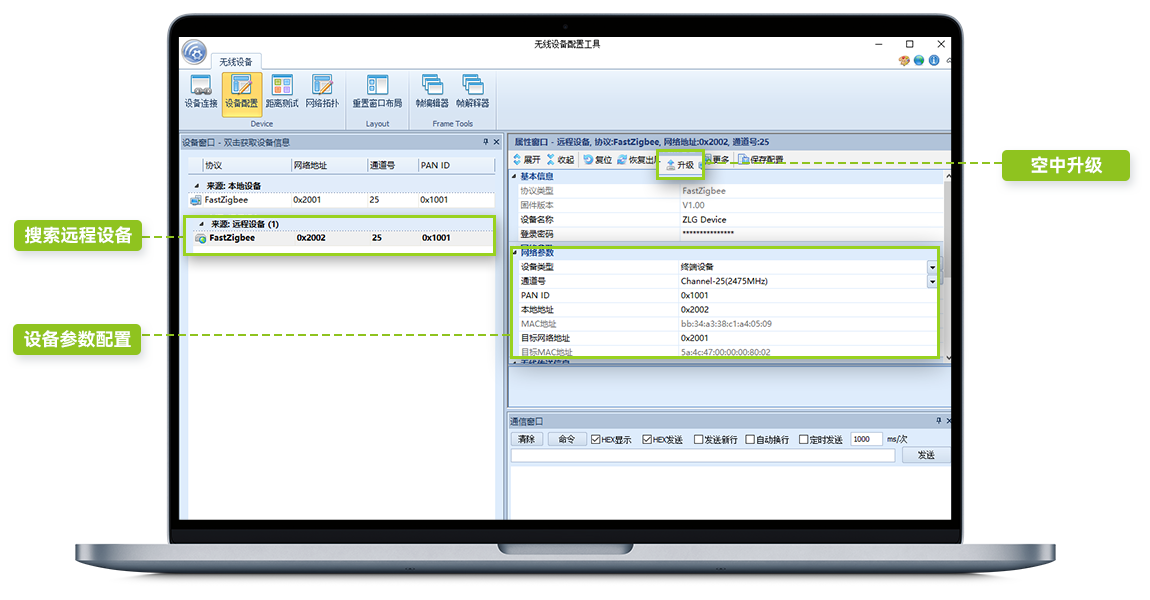The image size is (1150, 600).
Task: Open the 距离测试 distance test tool
Action: click(282, 91)
